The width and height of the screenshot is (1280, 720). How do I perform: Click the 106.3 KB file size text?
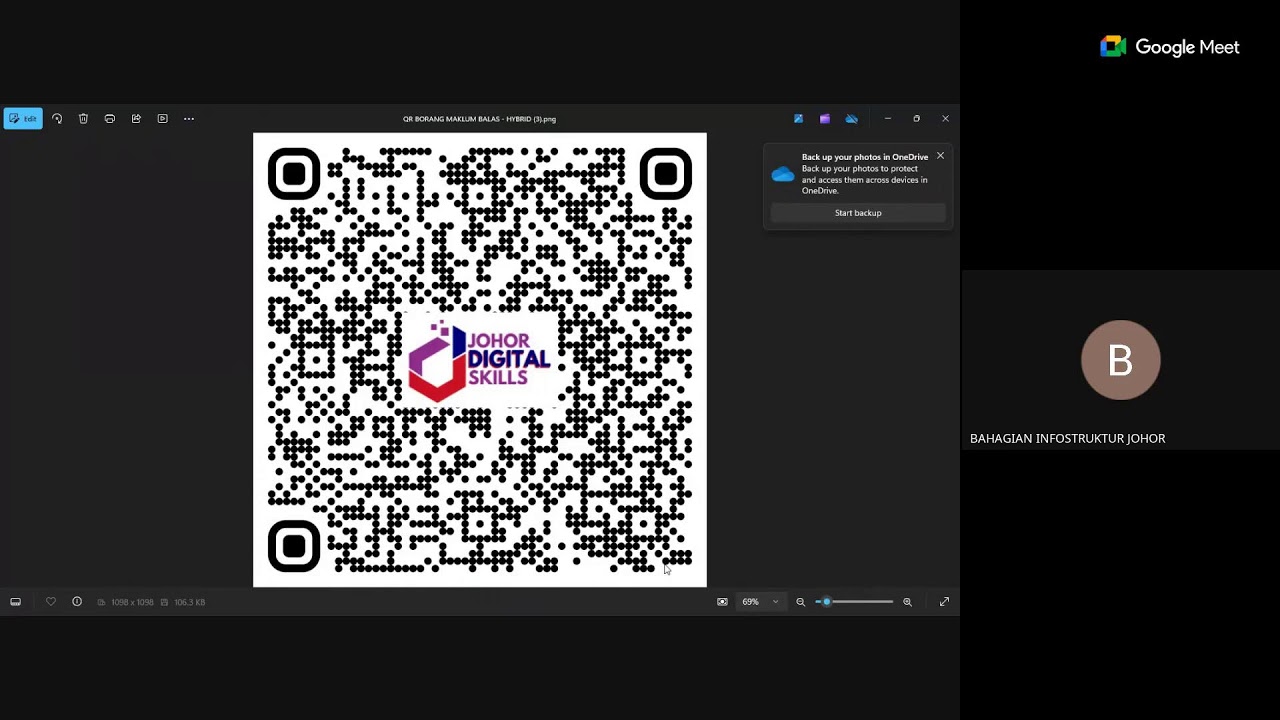click(x=189, y=602)
